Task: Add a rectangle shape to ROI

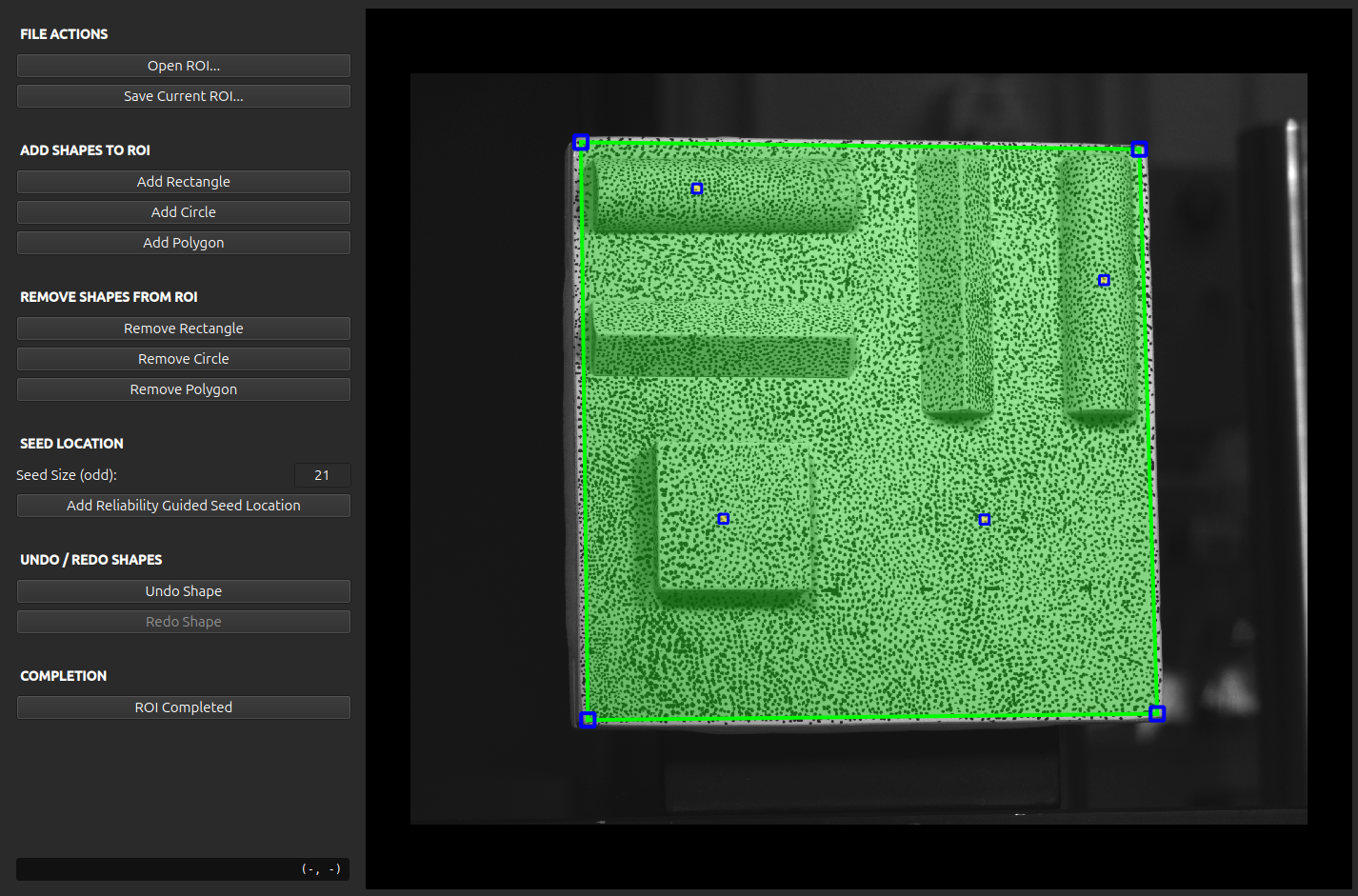Action: (x=184, y=182)
